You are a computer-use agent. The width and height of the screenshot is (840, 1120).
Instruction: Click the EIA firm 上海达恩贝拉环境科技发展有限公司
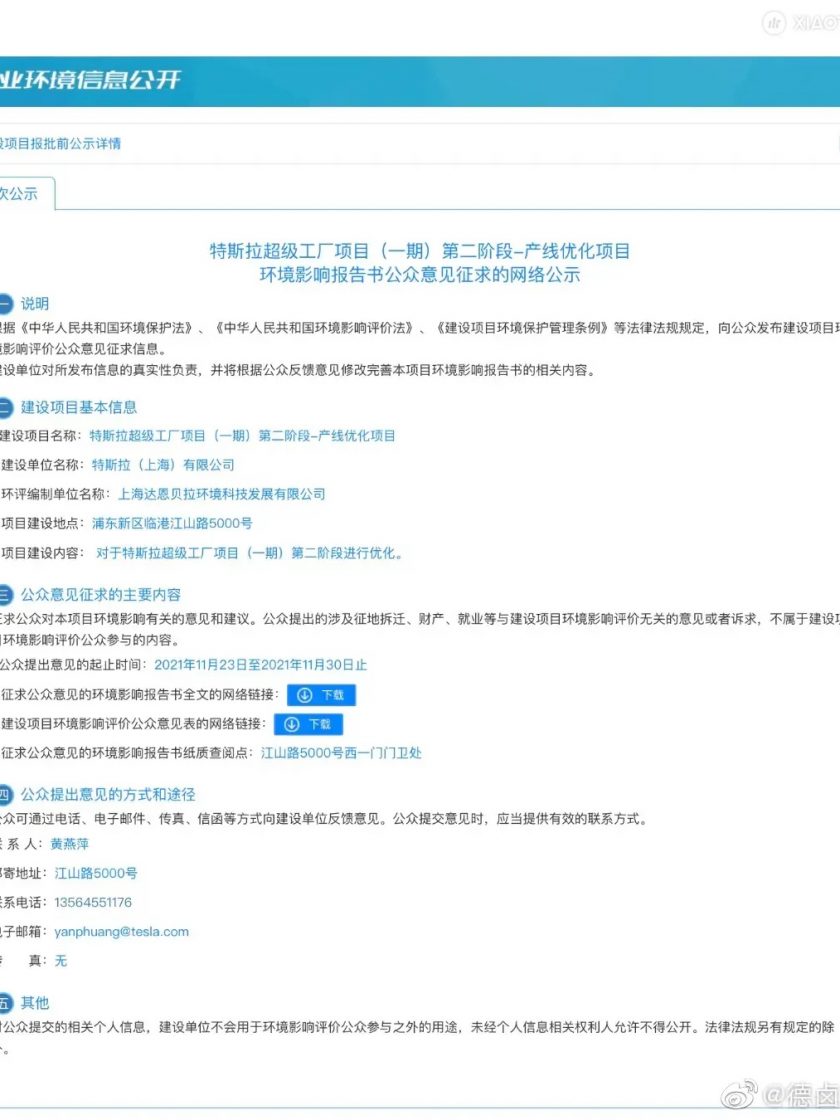click(x=221, y=494)
